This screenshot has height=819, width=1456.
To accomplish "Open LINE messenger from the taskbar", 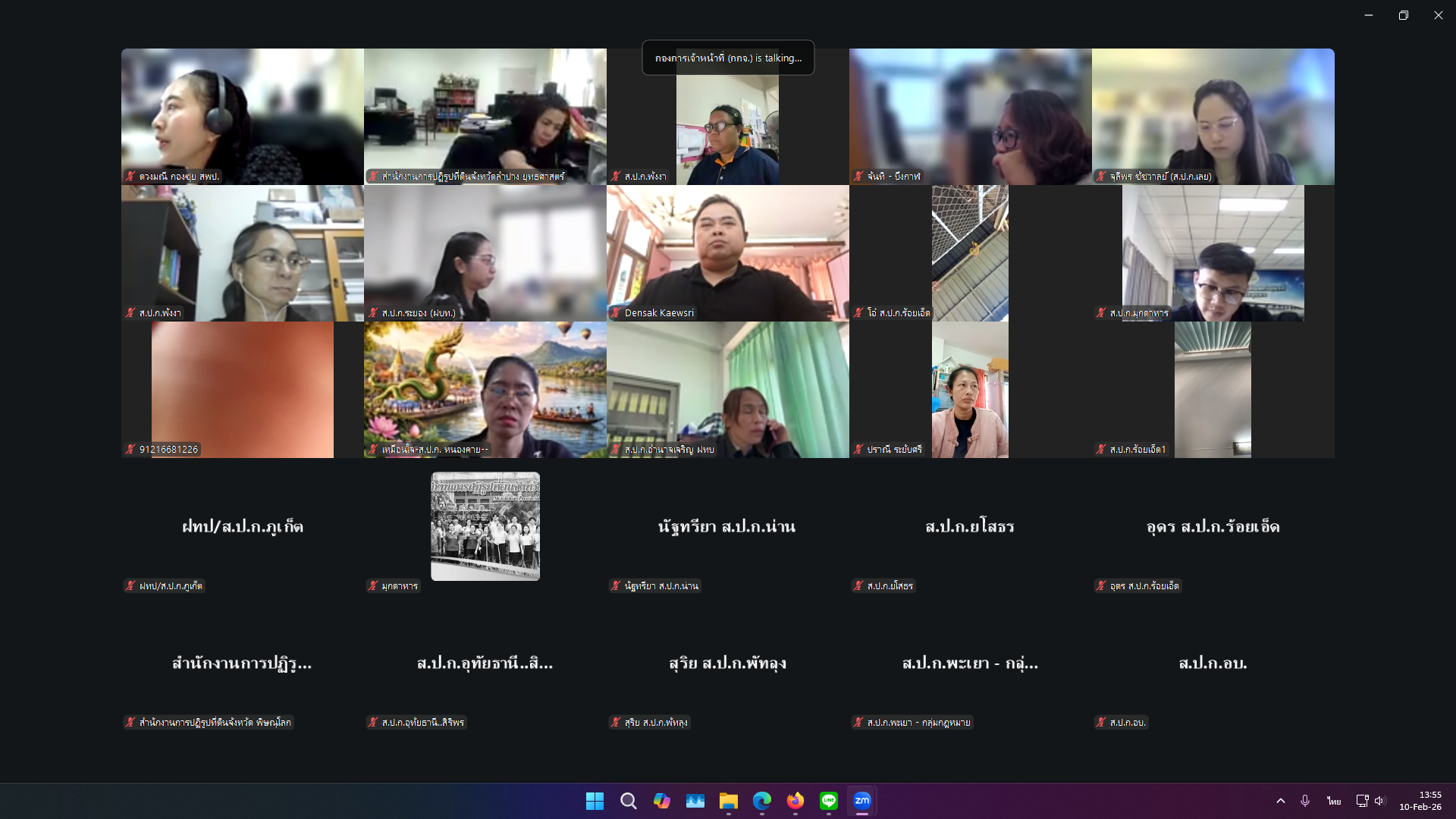I will tap(829, 801).
